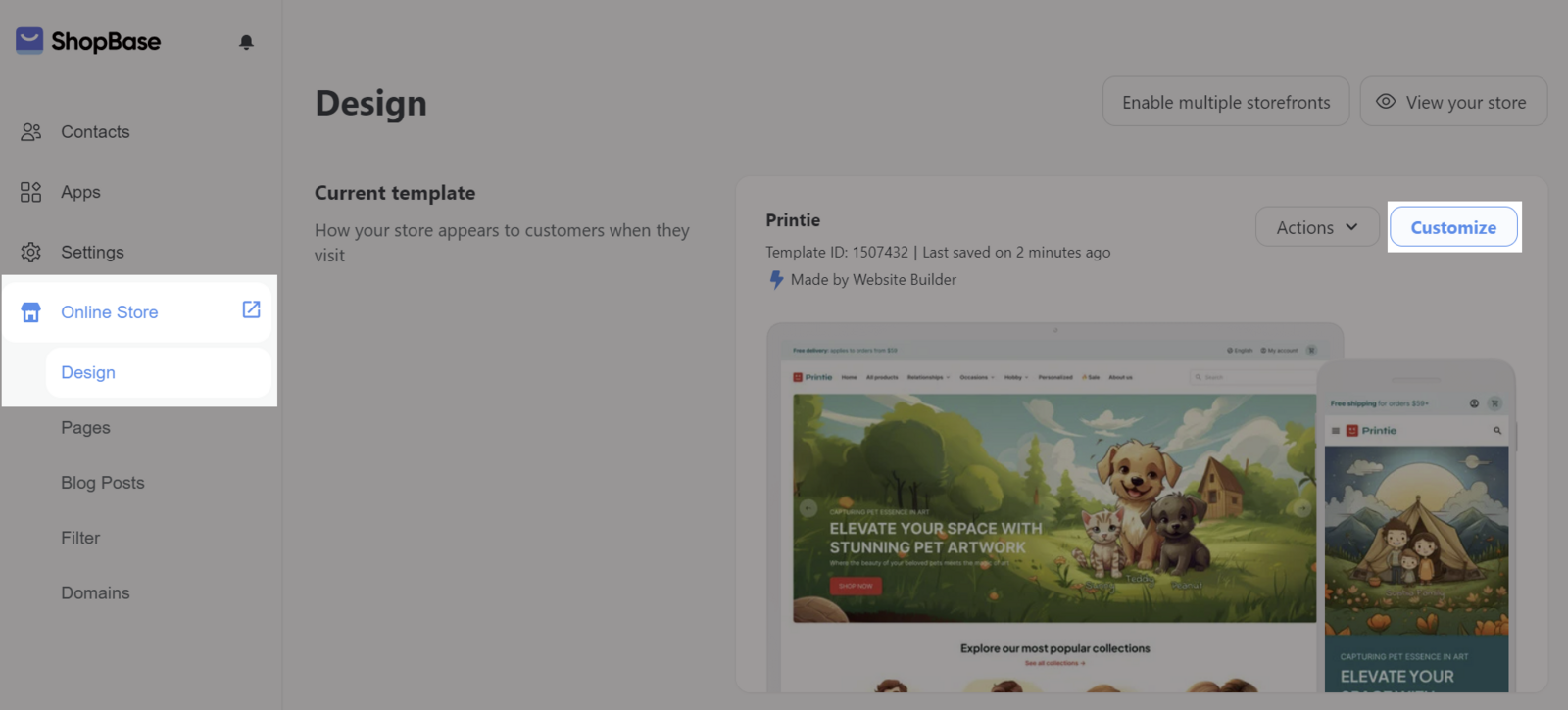Click the Online Store shop icon

(x=31, y=312)
